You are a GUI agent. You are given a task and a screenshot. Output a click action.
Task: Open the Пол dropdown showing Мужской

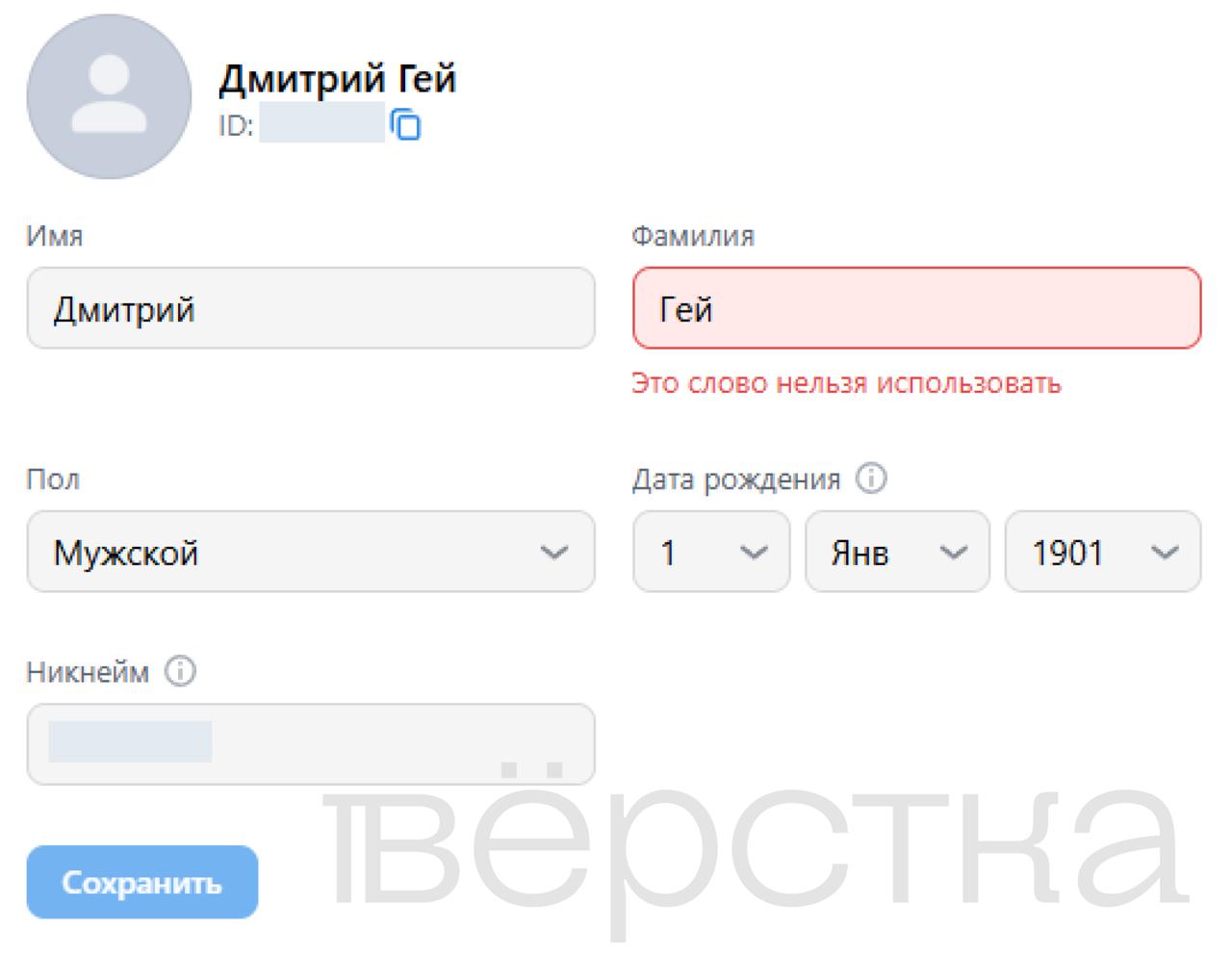[x=310, y=553]
